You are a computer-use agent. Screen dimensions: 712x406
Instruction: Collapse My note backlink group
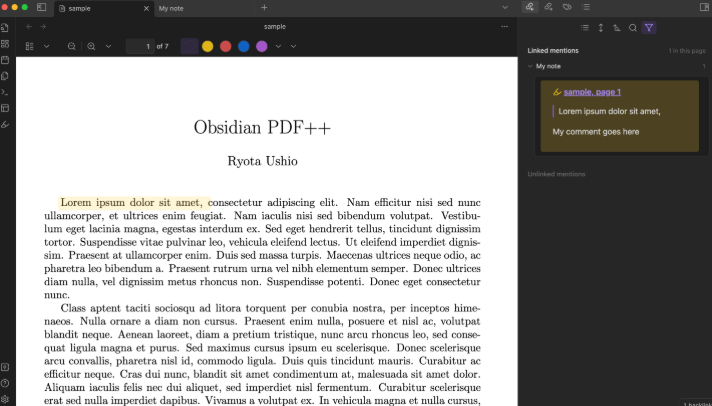pos(530,66)
